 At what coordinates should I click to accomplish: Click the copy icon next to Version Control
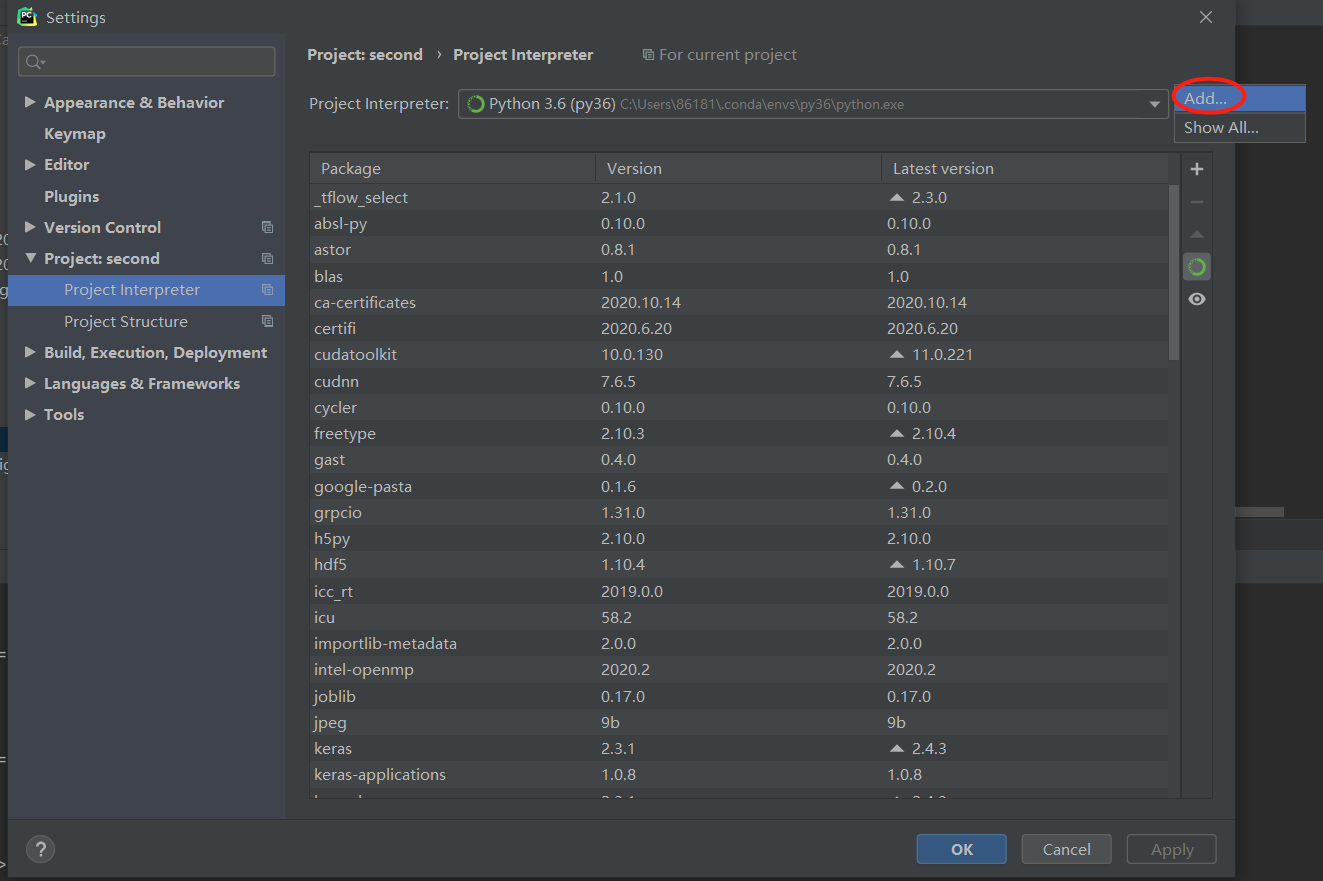267,228
